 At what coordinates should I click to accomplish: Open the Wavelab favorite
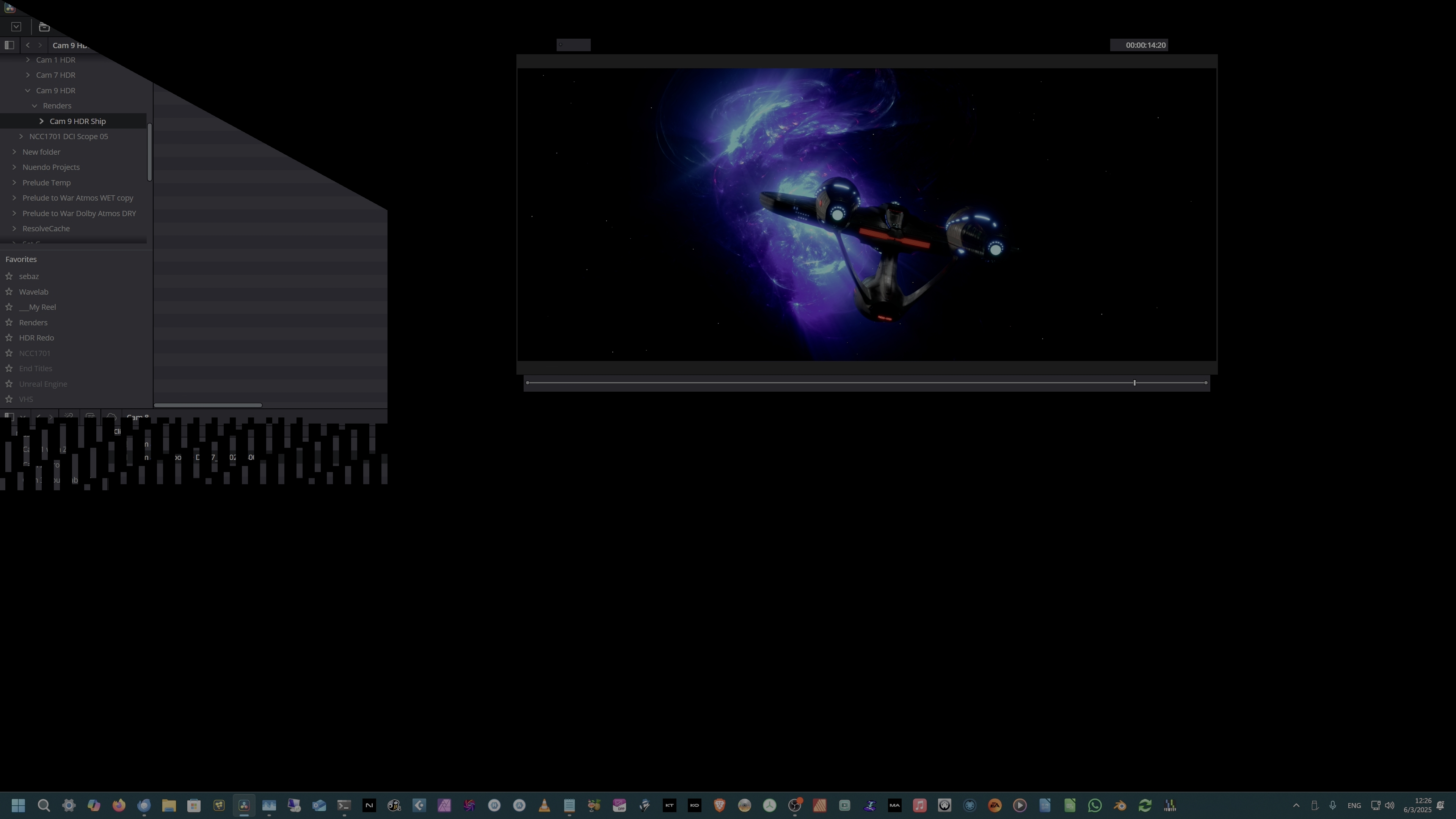point(33,292)
